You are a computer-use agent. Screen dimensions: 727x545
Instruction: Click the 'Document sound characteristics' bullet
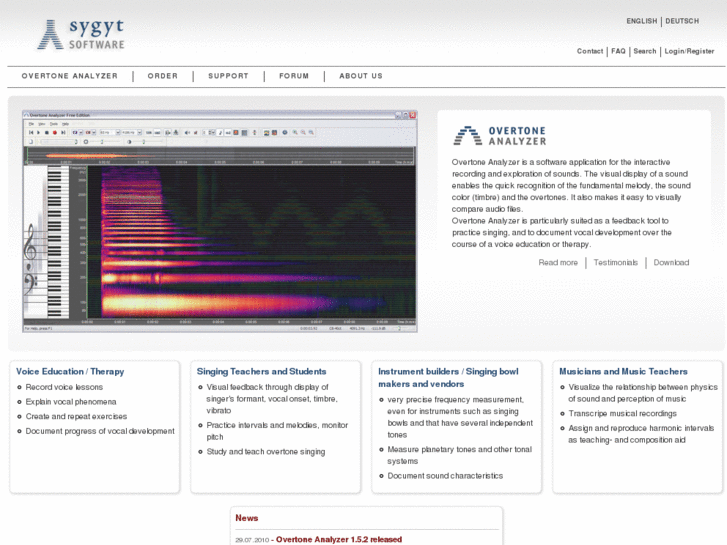(x=445, y=476)
